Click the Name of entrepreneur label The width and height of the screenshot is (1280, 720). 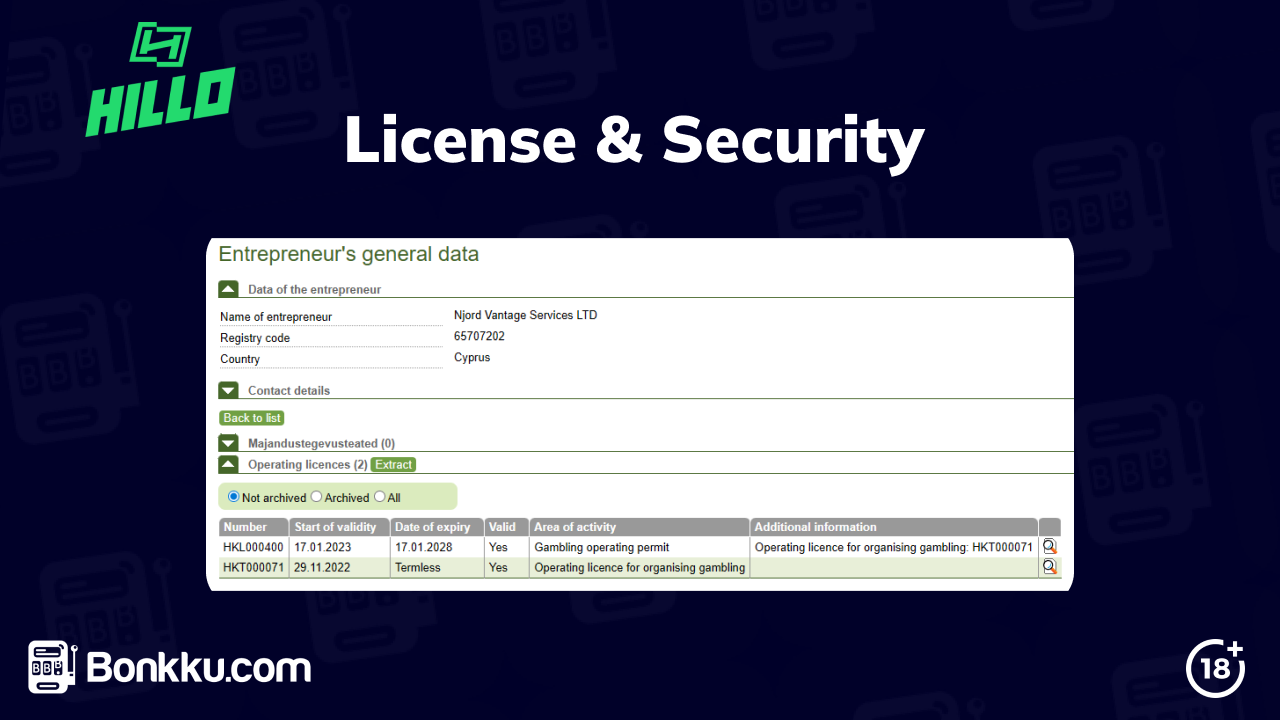[x=276, y=317]
